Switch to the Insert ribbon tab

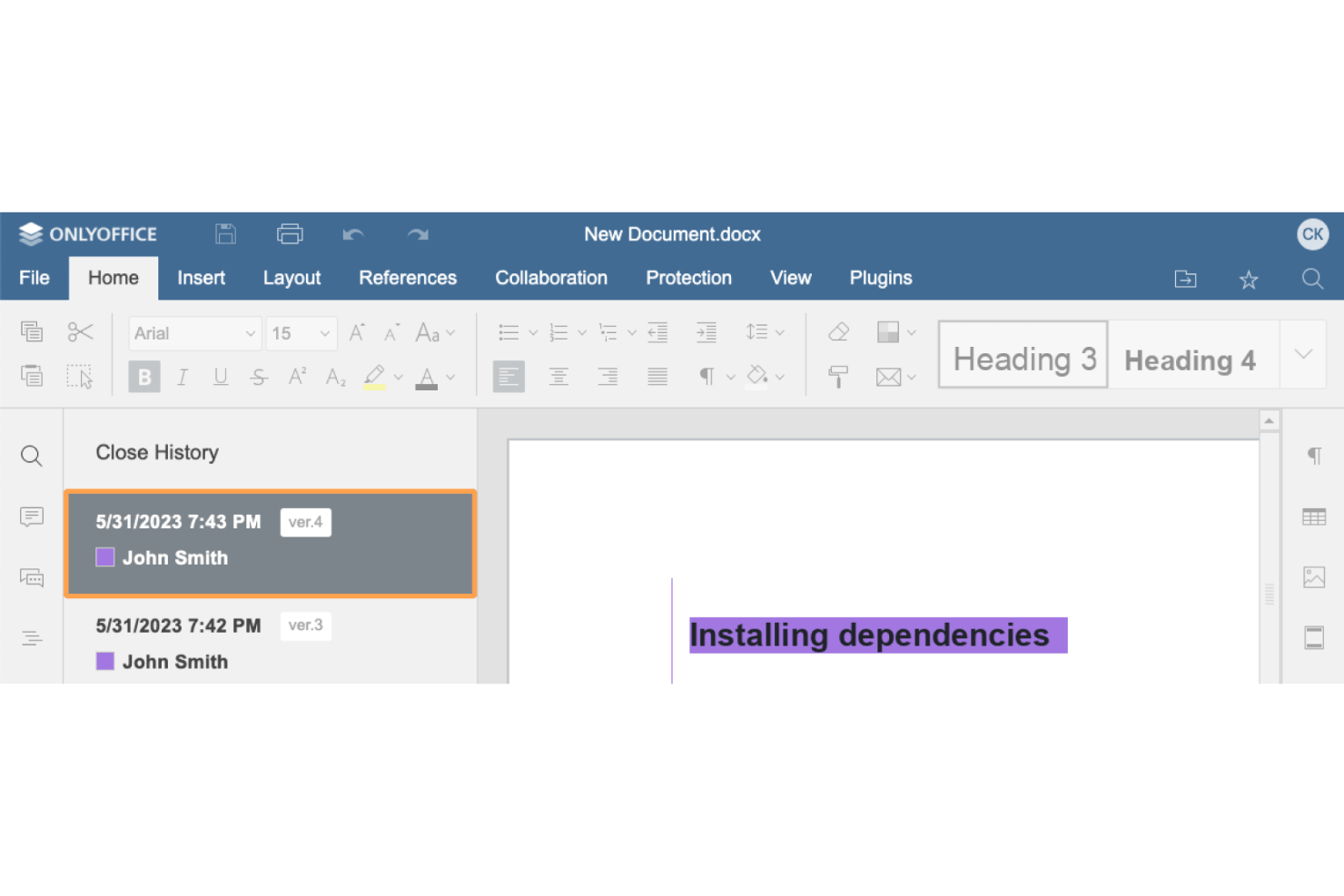tap(201, 278)
